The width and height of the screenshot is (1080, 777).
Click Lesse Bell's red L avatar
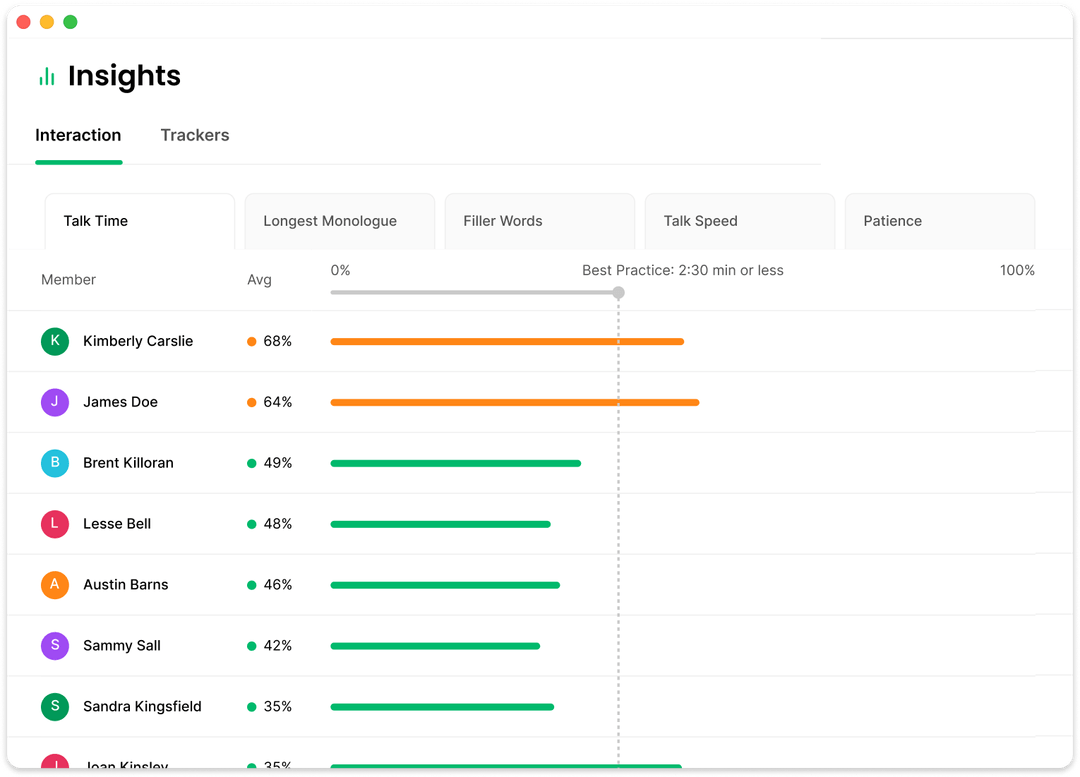55,524
